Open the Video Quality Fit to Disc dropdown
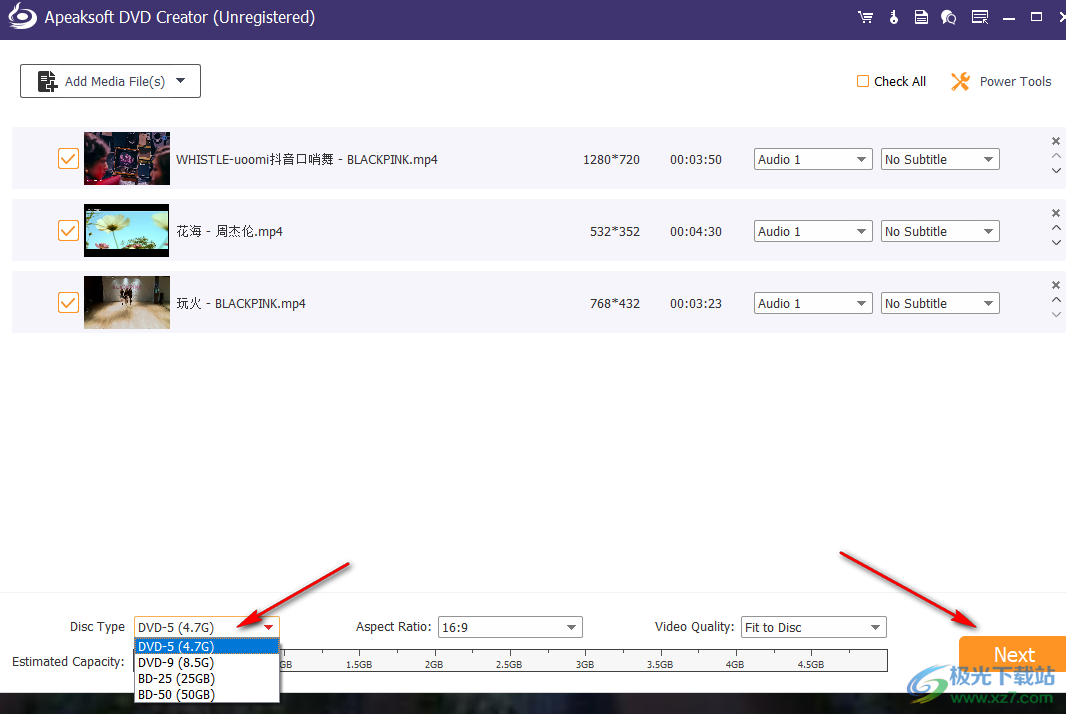This screenshot has width=1066, height=714. coord(814,627)
